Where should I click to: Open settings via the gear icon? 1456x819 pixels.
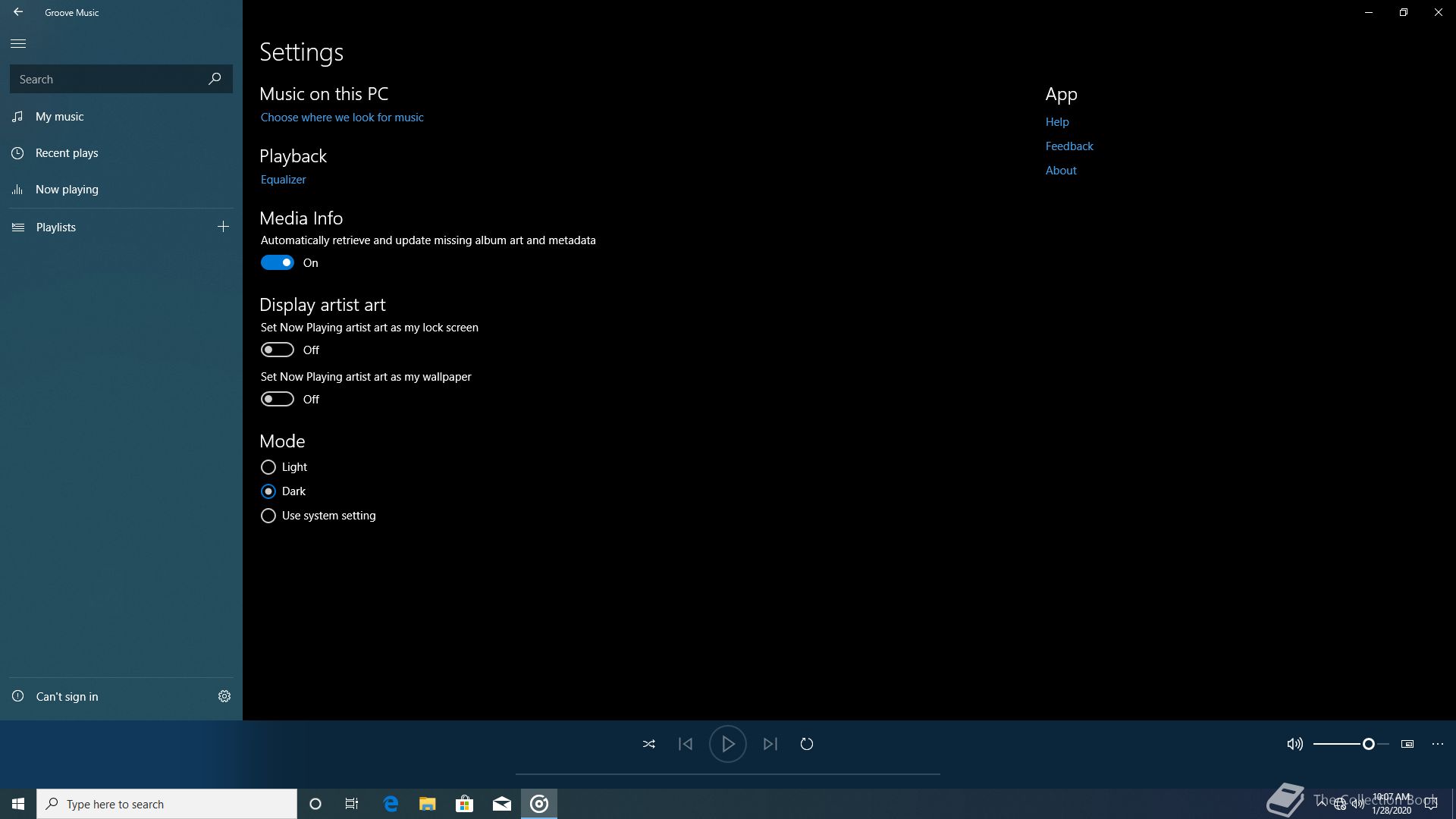[224, 696]
